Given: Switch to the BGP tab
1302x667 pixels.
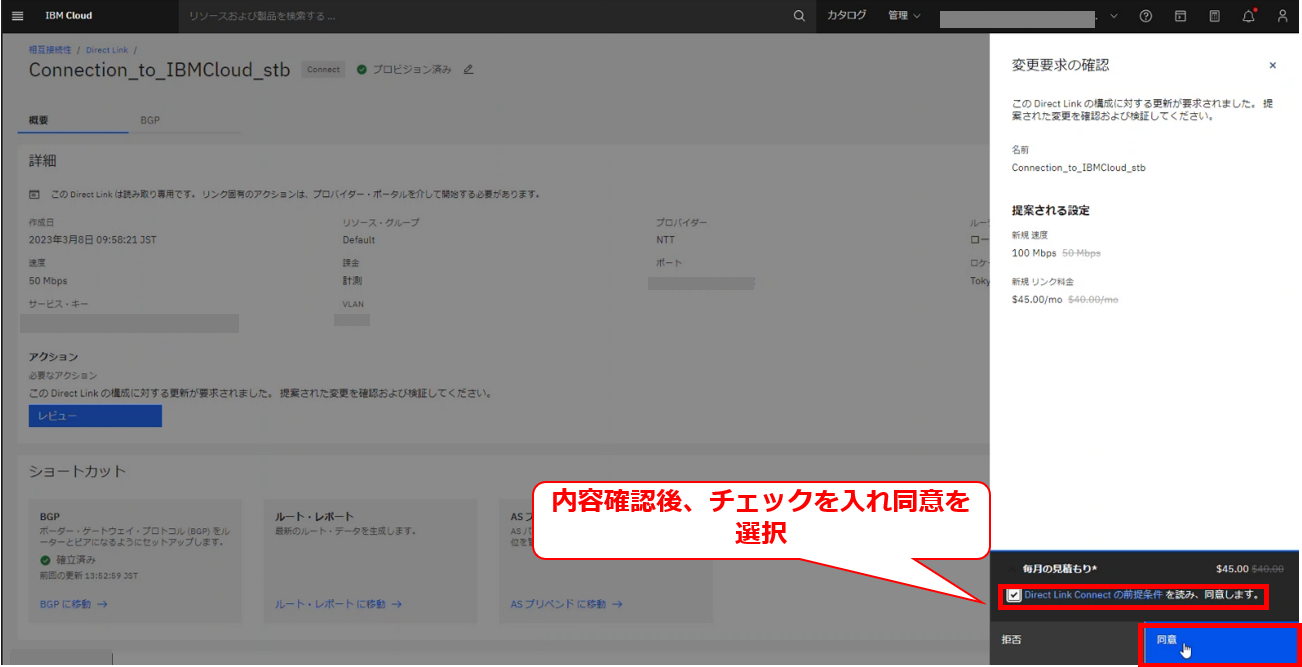Looking at the screenshot, I should pyautogui.click(x=150, y=120).
